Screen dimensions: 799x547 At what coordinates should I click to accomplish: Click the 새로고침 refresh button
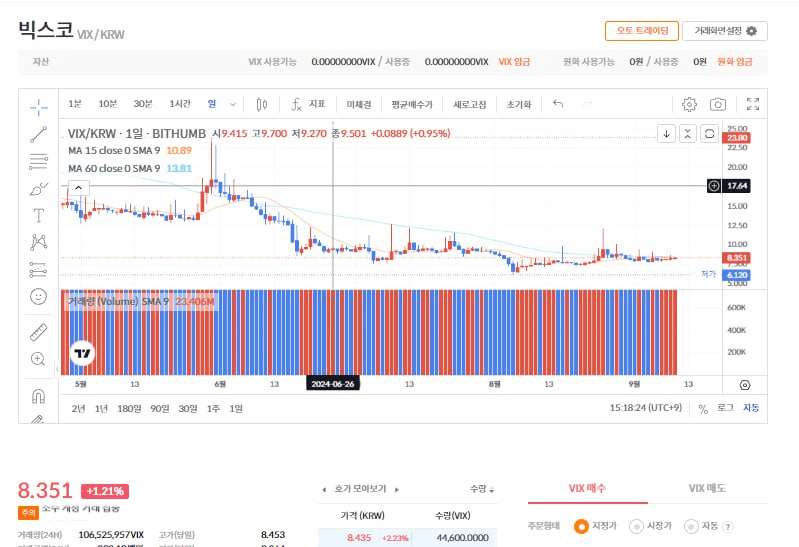click(x=470, y=105)
